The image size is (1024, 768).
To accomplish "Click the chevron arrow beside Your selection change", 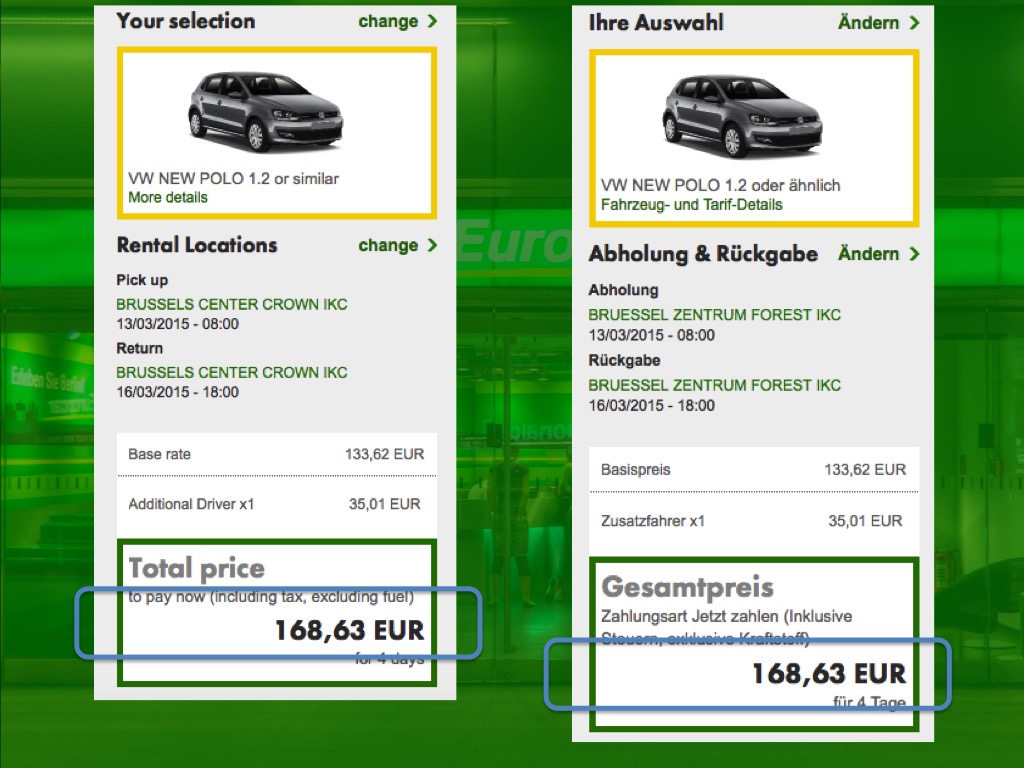I will tap(432, 21).
